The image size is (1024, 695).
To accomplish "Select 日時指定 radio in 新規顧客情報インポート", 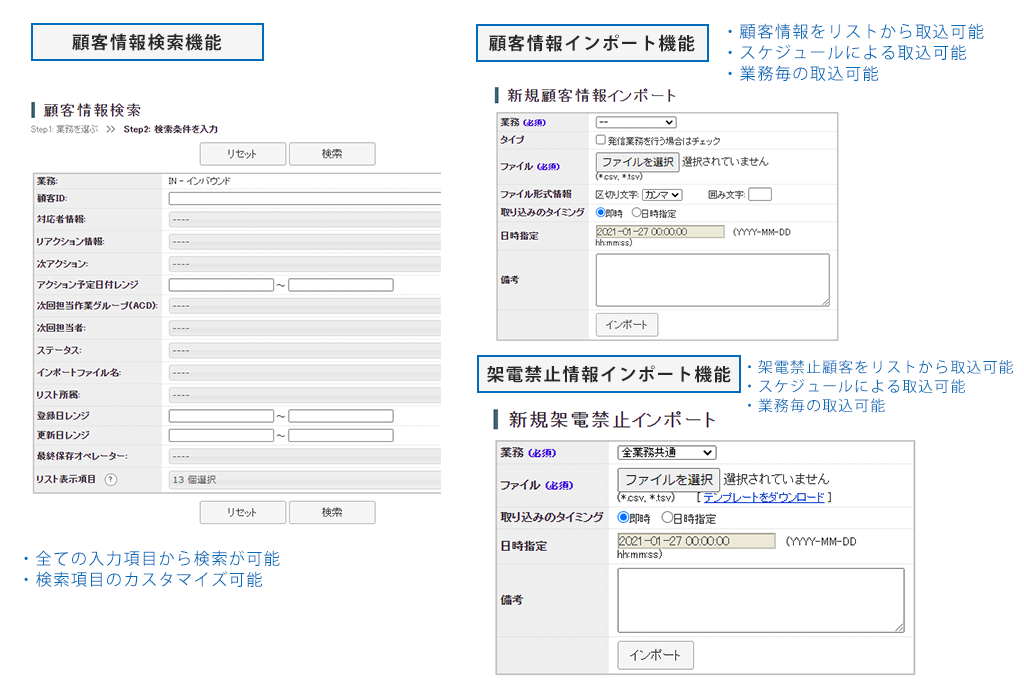I will coord(636,213).
